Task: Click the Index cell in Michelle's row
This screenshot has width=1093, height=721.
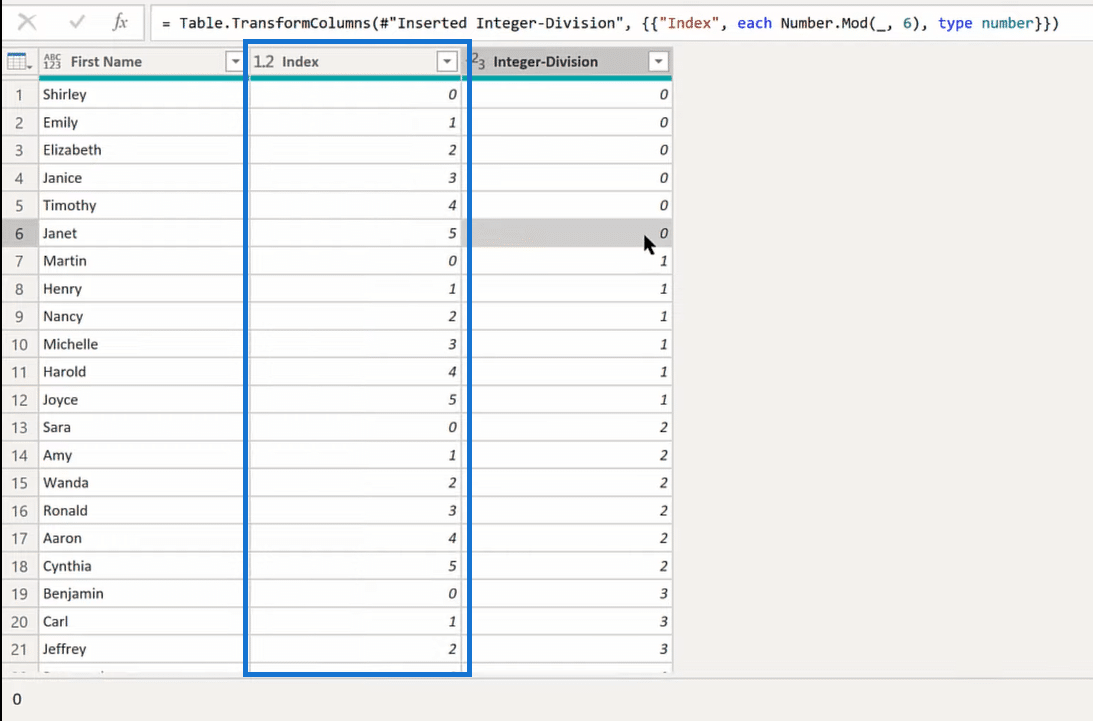Action: click(356, 344)
